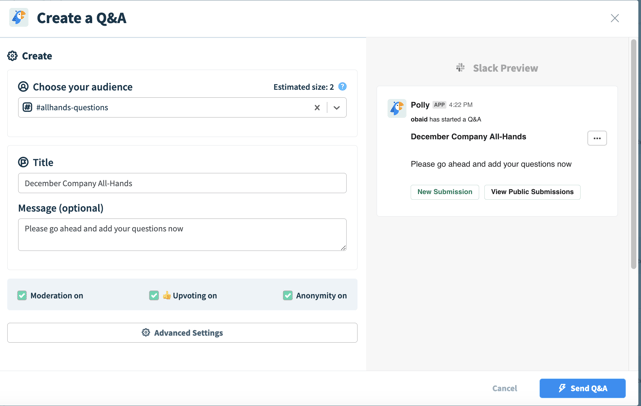Click 'obaid has started a Q&A' text

pyautogui.click(x=446, y=119)
